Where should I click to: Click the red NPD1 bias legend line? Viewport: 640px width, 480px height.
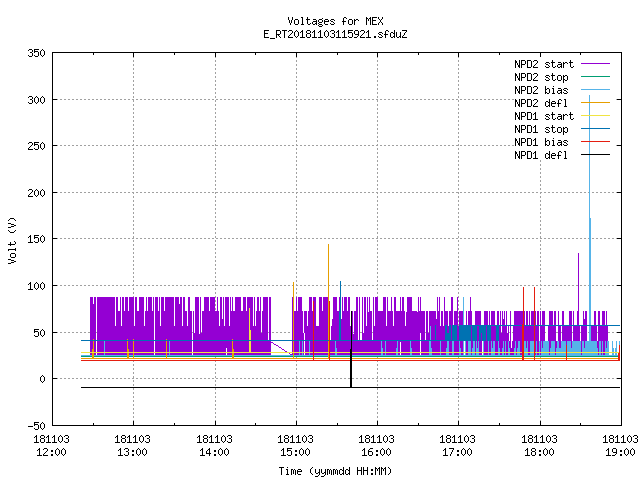[595, 142]
